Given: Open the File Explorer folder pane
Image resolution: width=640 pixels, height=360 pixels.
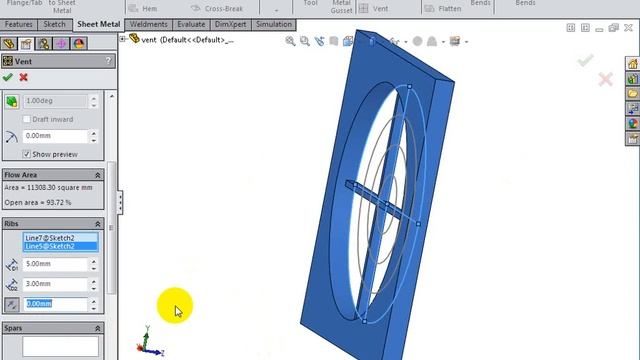Looking at the screenshot, I should (633, 93).
